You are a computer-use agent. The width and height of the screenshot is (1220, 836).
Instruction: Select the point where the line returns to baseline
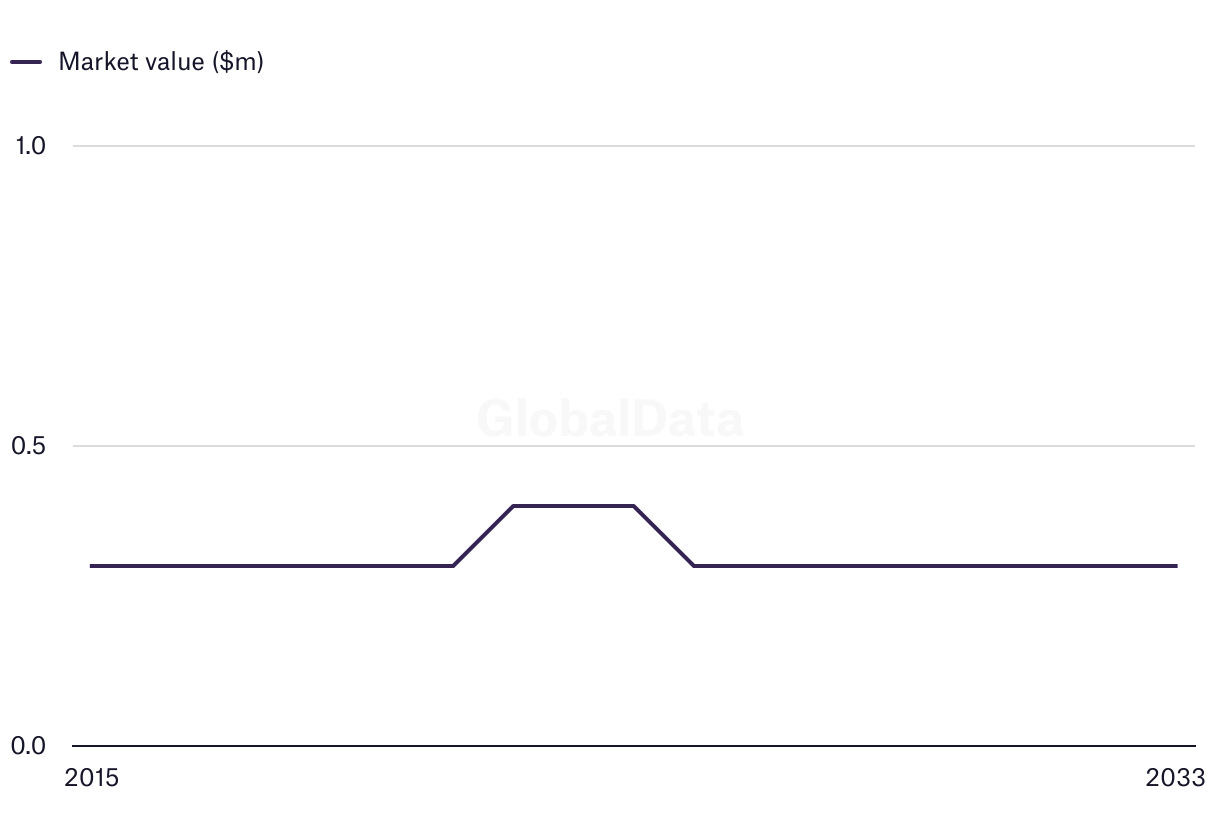point(695,566)
